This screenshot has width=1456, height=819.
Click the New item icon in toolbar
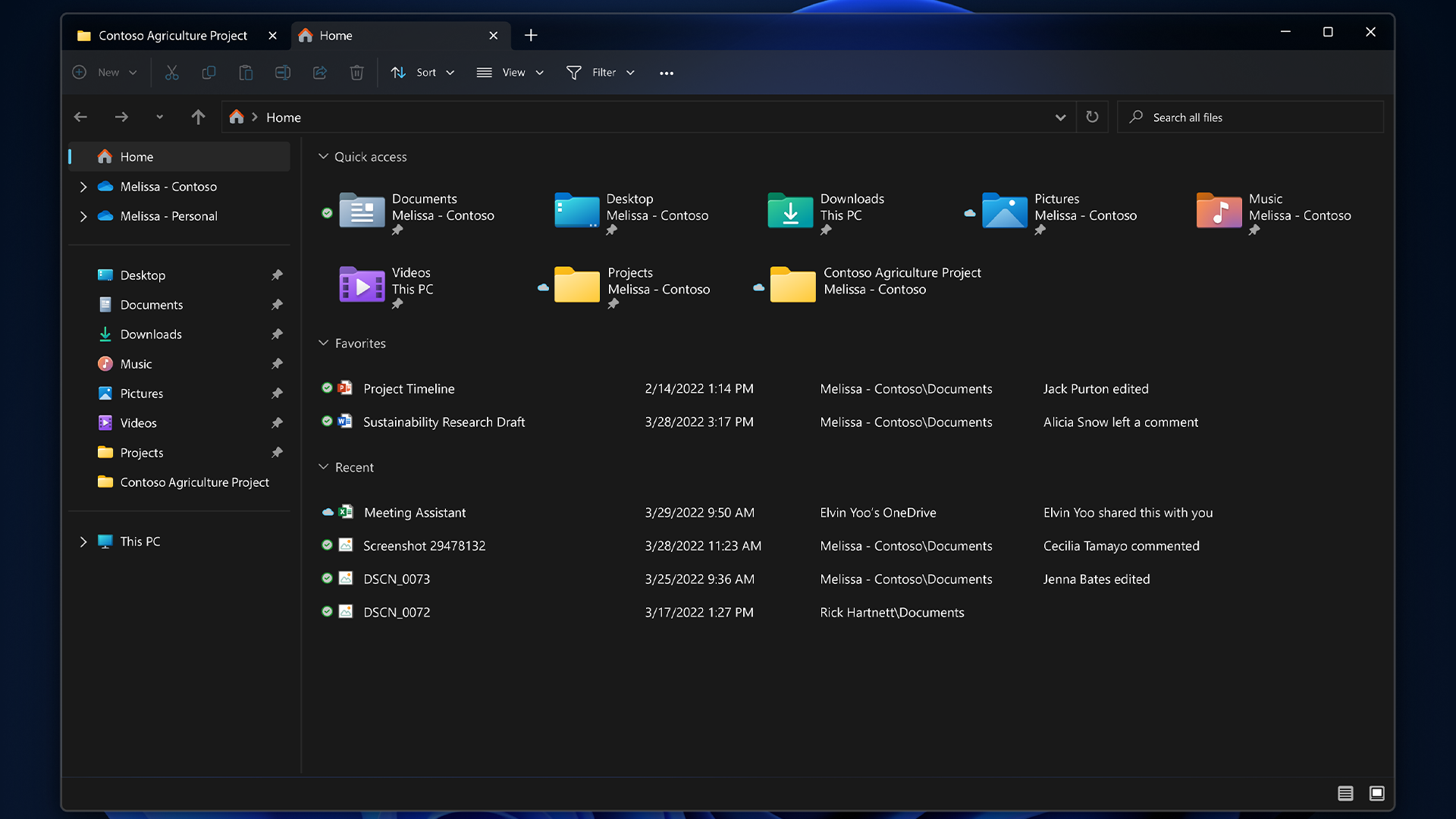pos(78,72)
